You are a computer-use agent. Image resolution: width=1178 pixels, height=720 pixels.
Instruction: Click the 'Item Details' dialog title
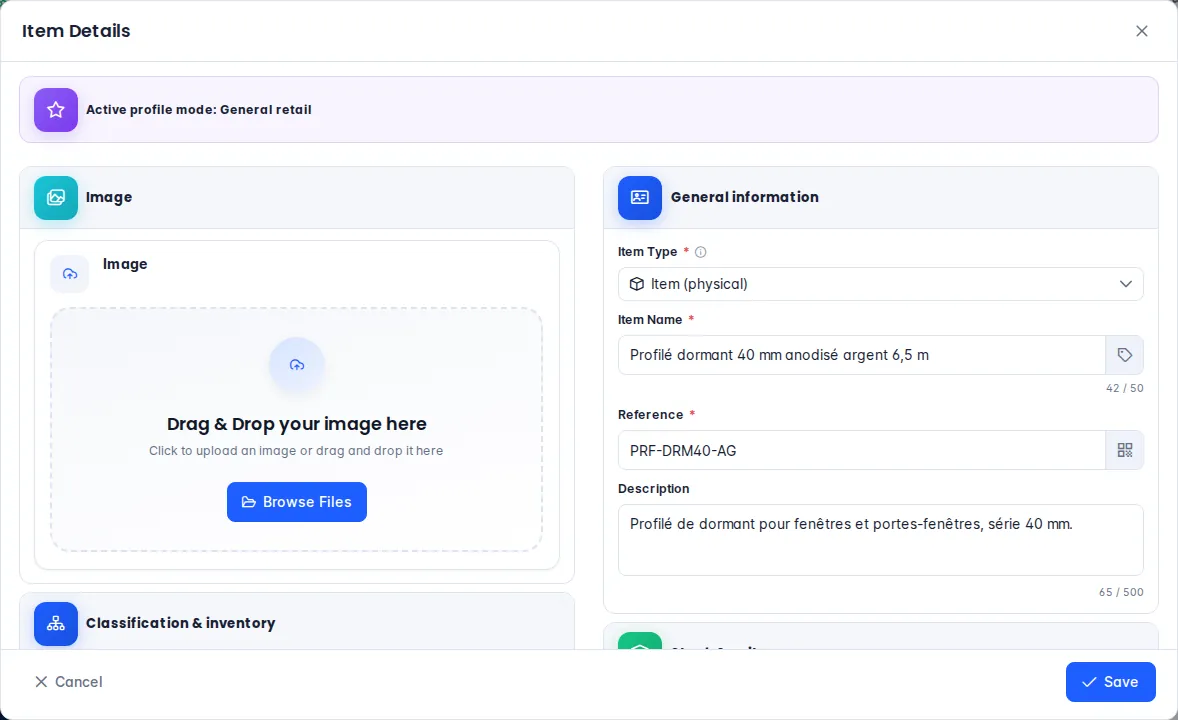point(76,31)
